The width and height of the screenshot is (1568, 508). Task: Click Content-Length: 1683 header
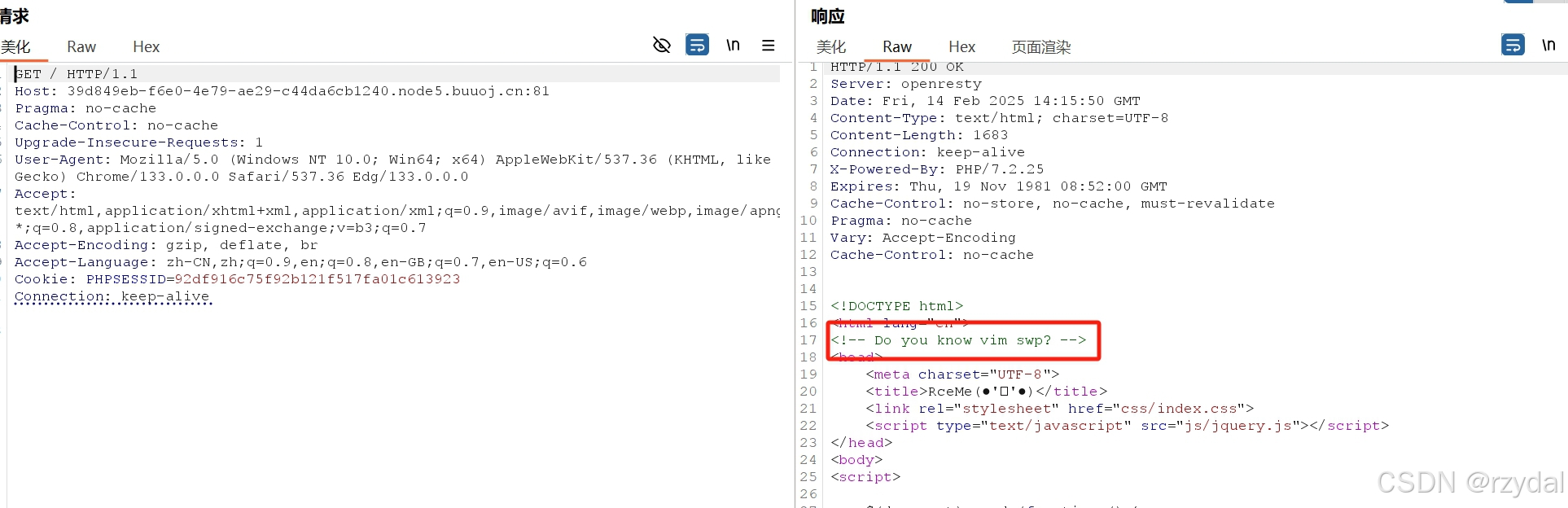(x=919, y=135)
